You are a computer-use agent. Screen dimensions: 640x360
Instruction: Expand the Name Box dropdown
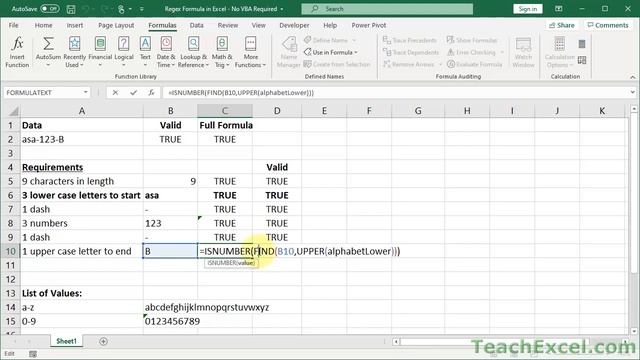point(86,93)
